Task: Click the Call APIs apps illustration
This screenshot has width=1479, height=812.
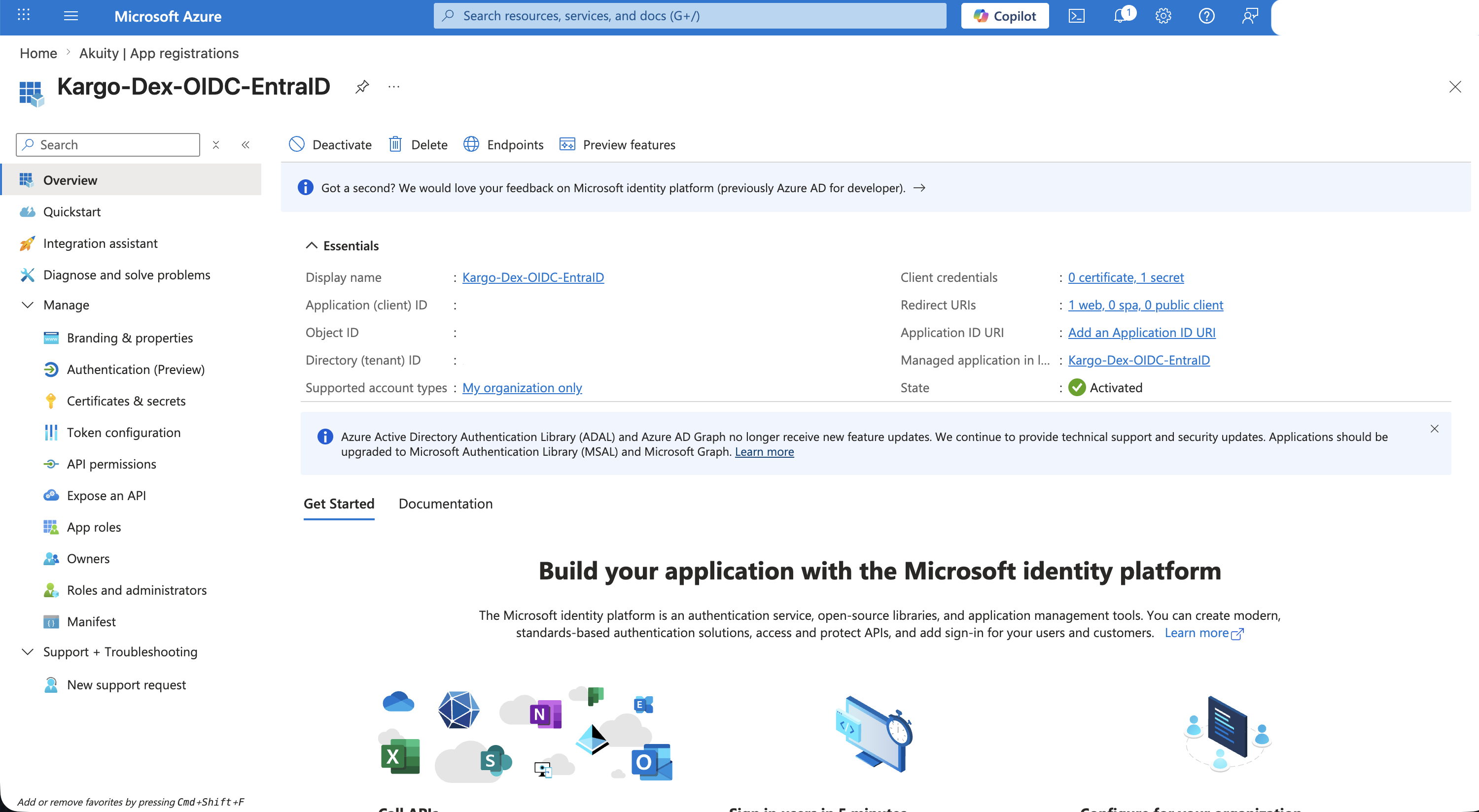Action: tap(525, 735)
